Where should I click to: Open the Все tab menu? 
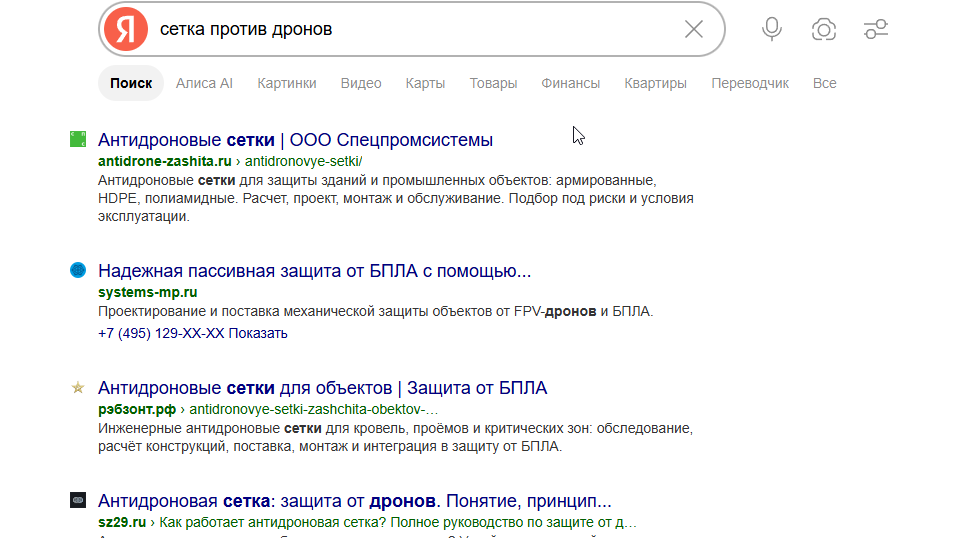click(825, 83)
